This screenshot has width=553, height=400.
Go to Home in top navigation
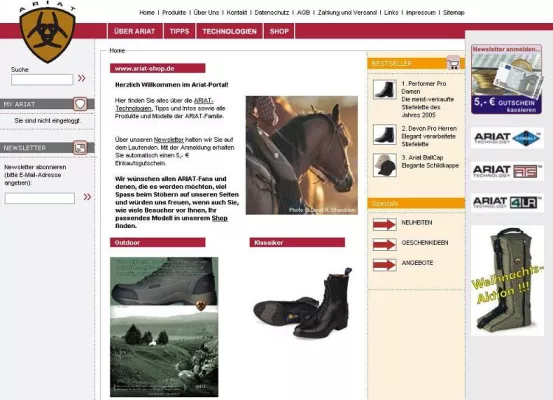coord(147,12)
